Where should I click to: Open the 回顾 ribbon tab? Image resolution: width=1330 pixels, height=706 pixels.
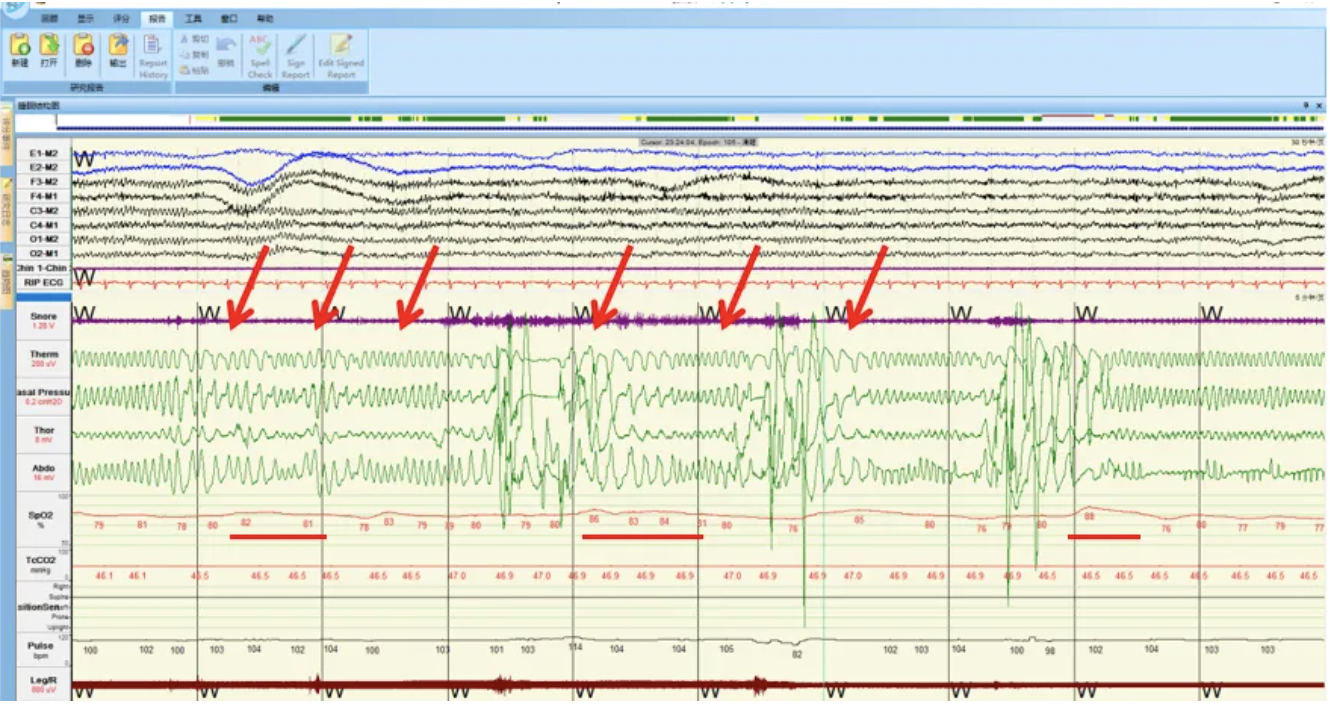[x=49, y=19]
